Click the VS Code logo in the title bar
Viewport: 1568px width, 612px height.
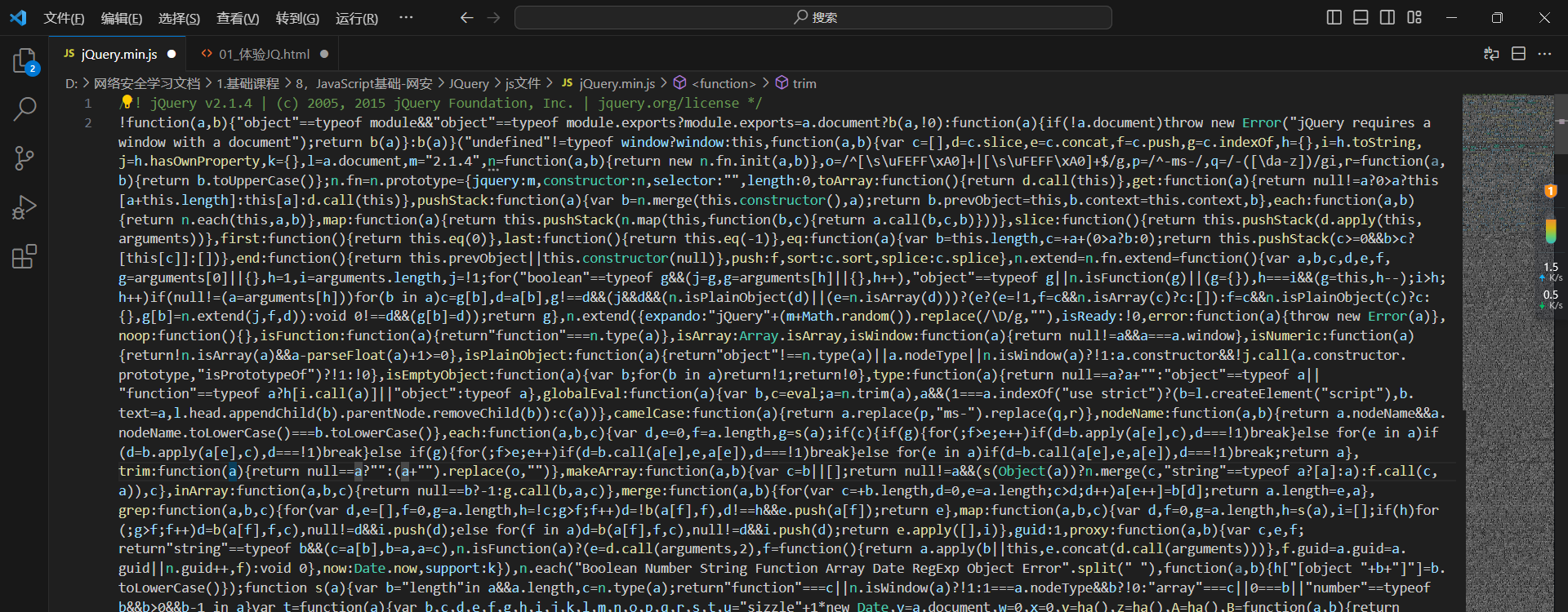pyautogui.click(x=18, y=17)
